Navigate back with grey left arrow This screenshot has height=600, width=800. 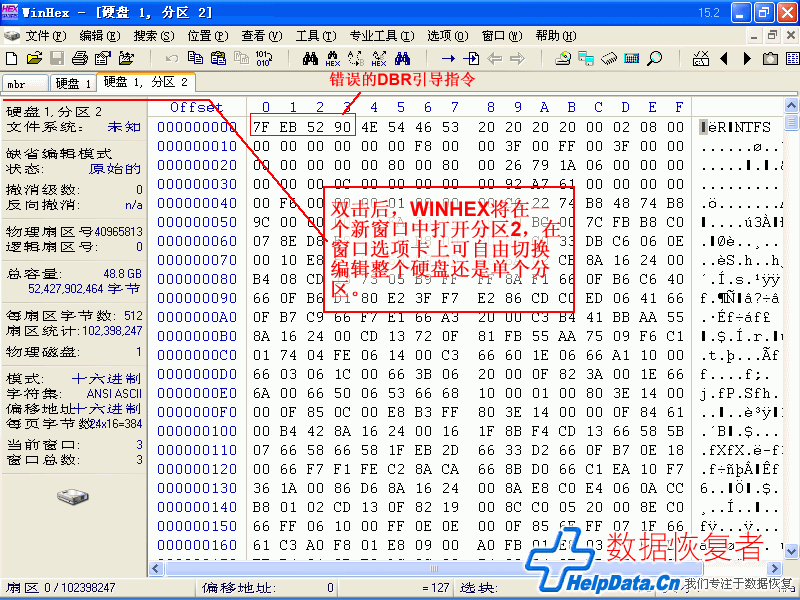pyautogui.click(x=494, y=59)
